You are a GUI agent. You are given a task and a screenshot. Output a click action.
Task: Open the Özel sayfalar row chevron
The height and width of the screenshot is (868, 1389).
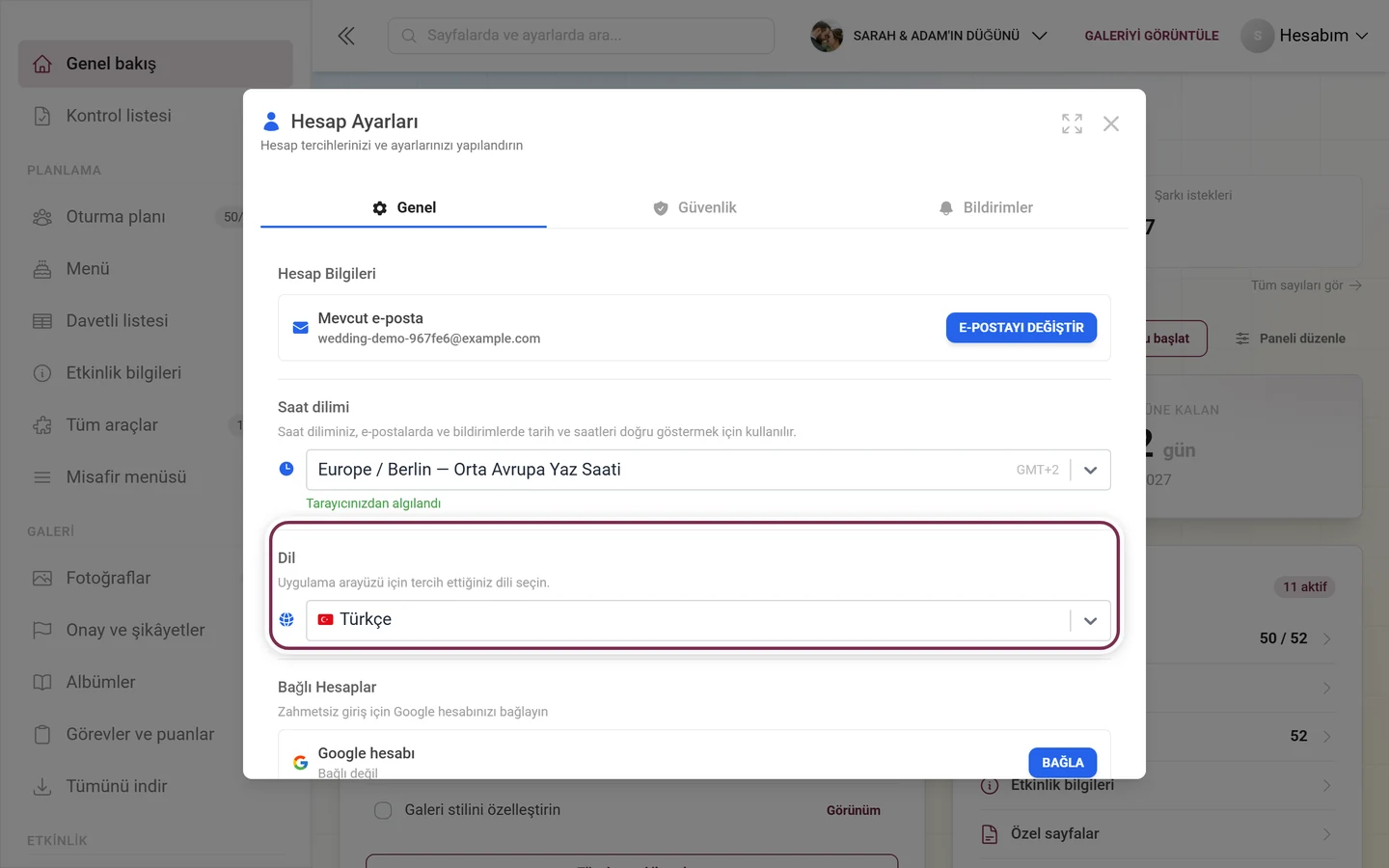pyautogui.click(x=1327, y=834)
